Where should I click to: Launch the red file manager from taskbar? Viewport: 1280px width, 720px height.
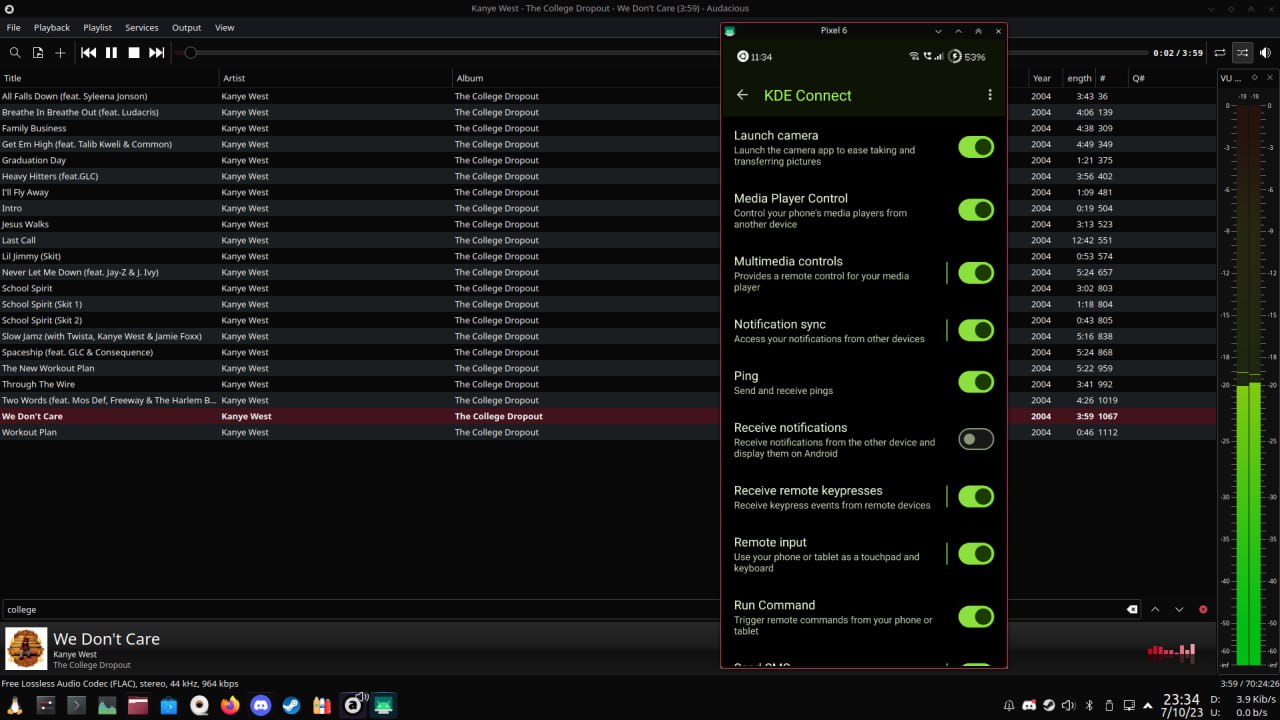click(x=138, y=705)
